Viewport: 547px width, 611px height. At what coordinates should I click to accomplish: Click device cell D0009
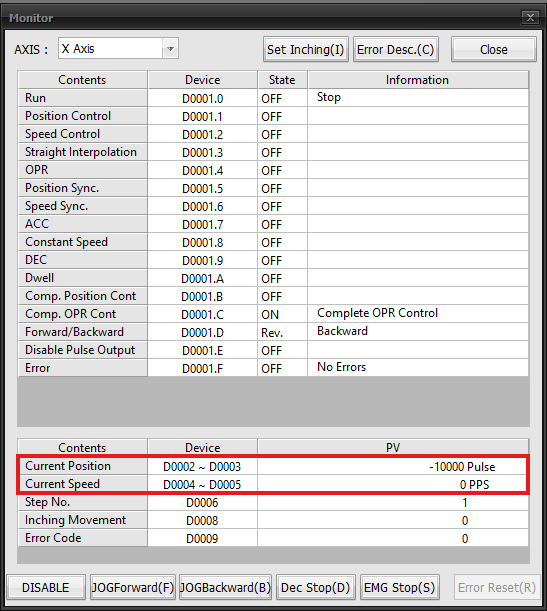pyautogui.click(x=202, y=538)
